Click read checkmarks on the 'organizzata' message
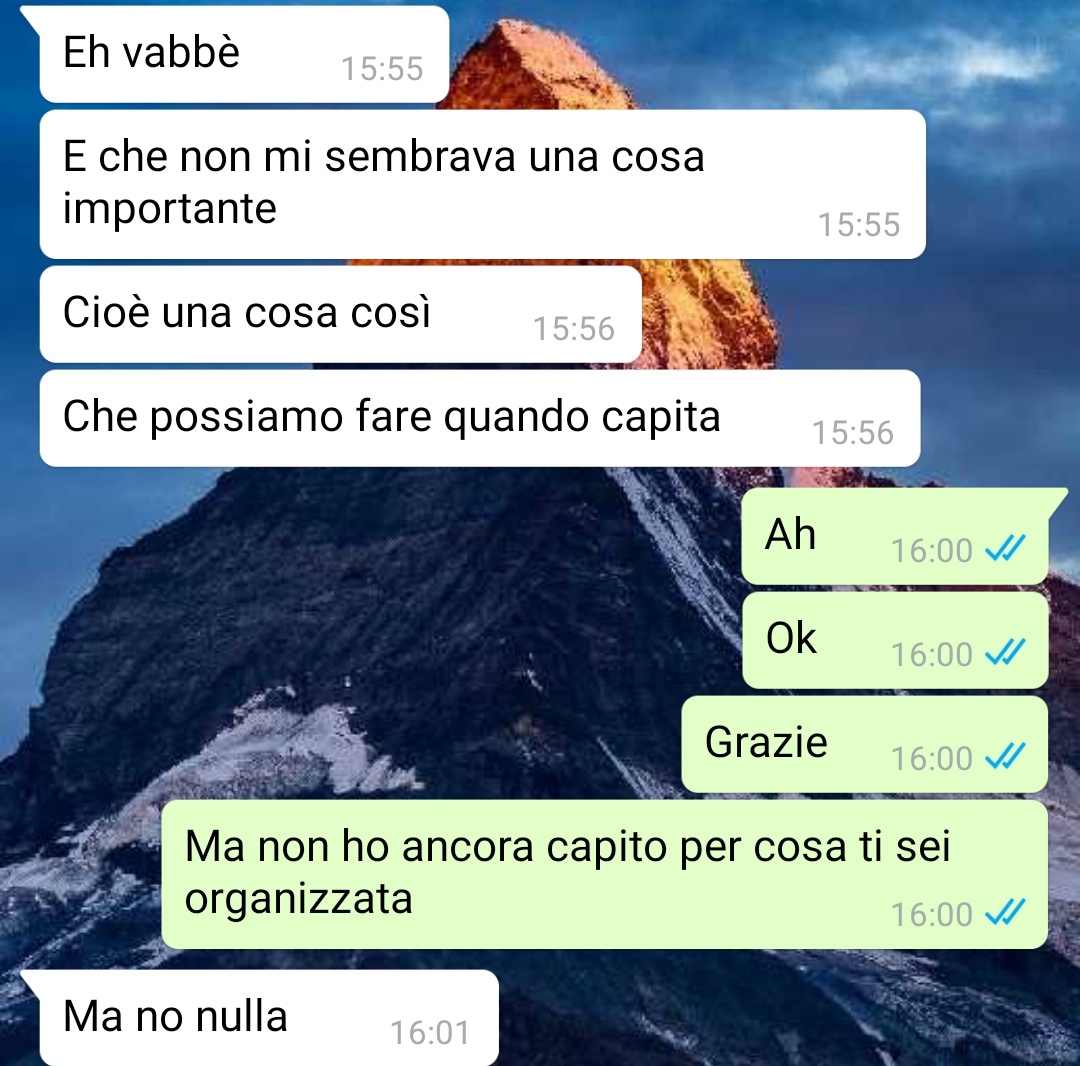 [x=1006, y=913]
